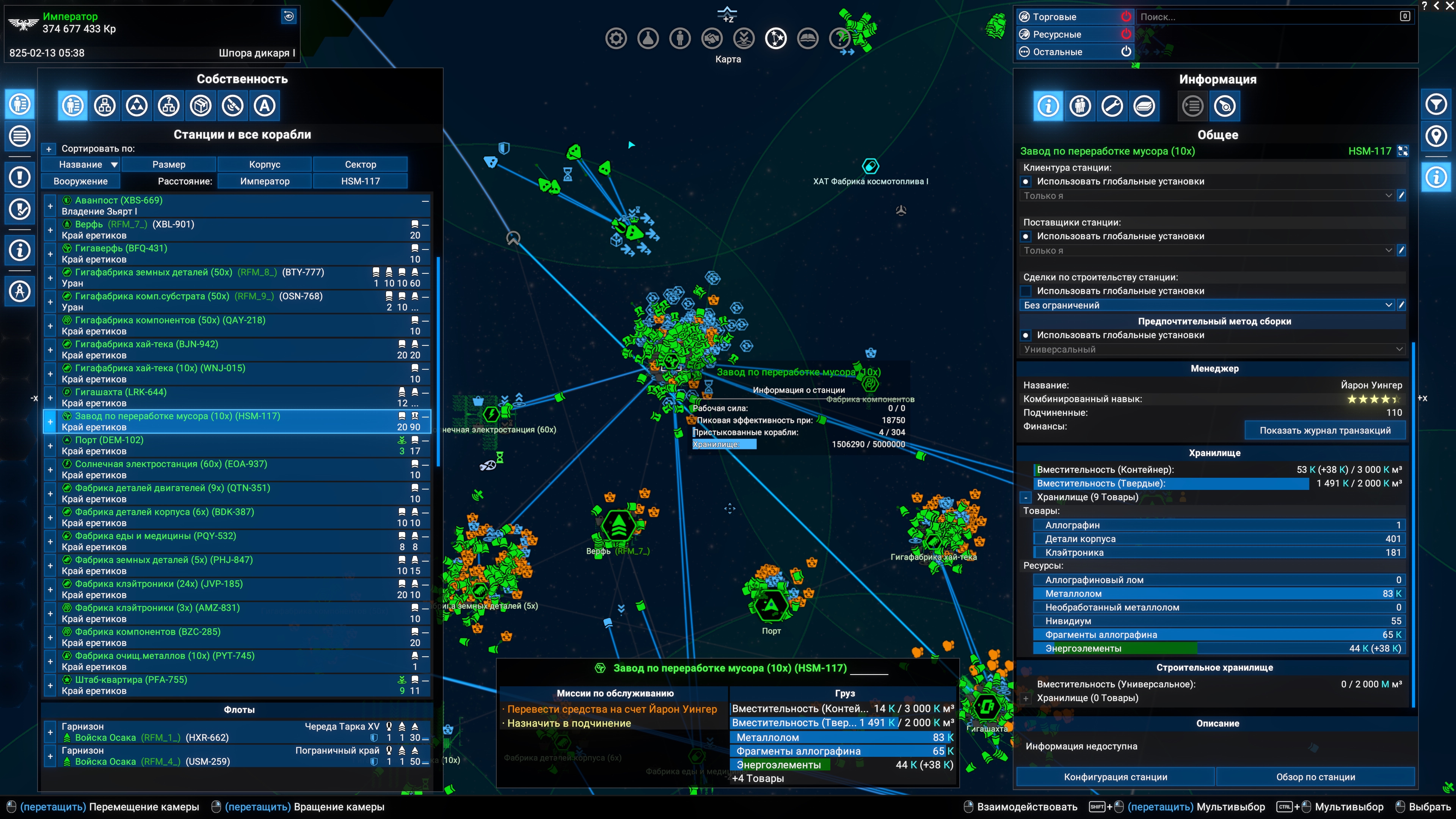This screenshot has height=819, width=1456.
Task: Open the gear settings icon in top bar
Action: pos(615,38)
